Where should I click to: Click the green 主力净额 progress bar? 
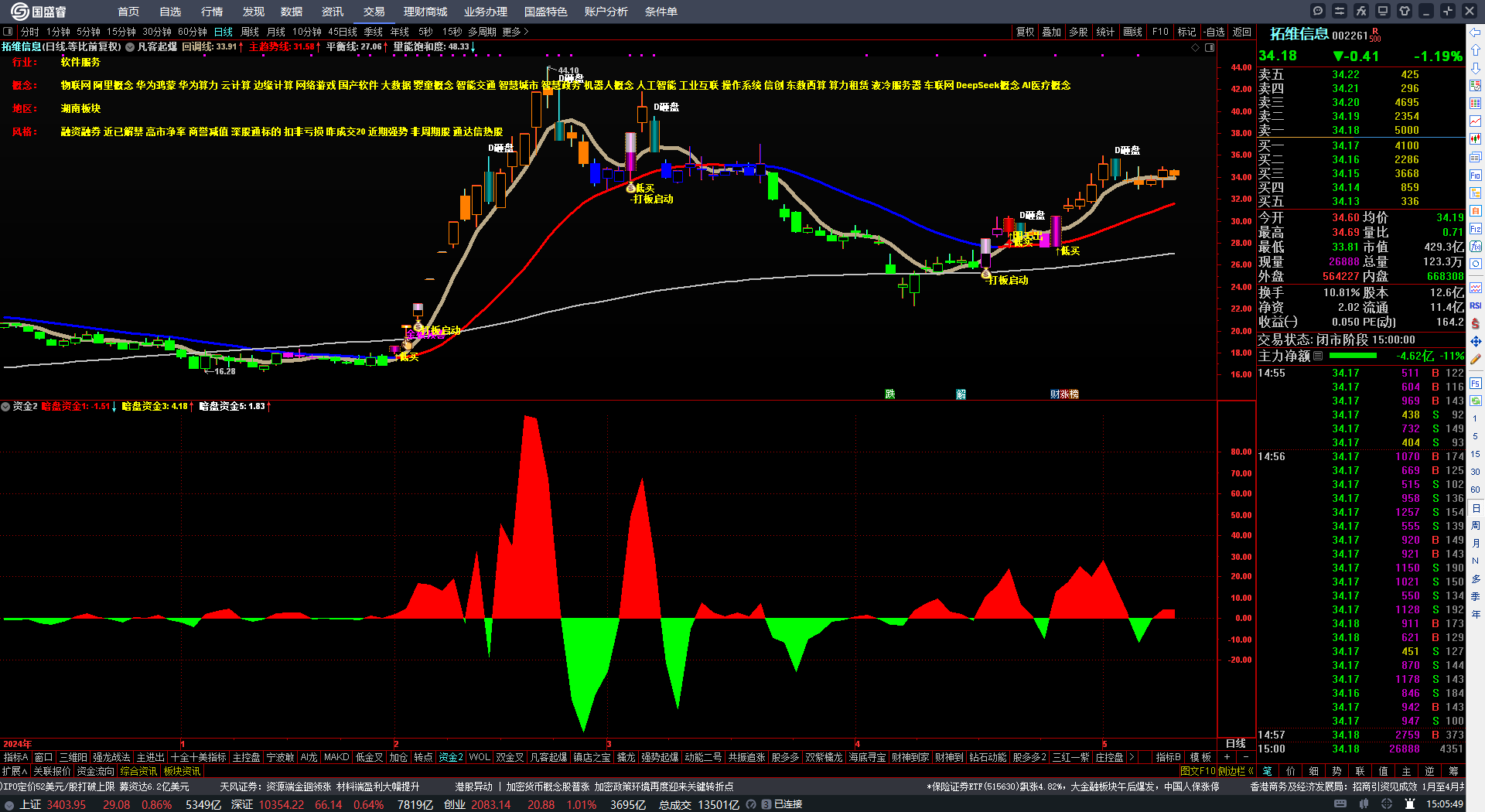point(1353,356)
